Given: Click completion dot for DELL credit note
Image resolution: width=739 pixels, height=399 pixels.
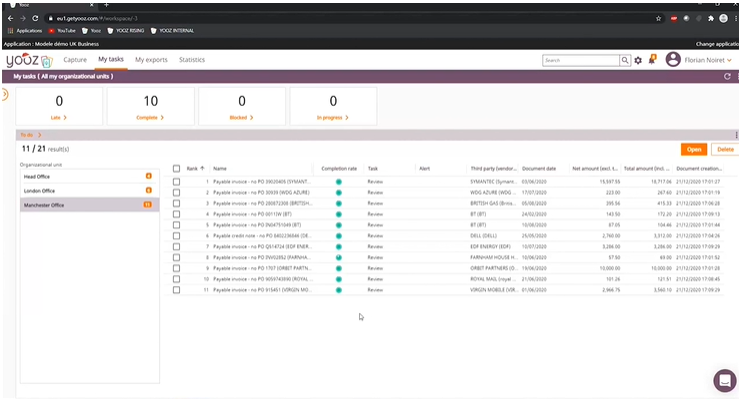Looking at the screenshot, I should pos(338,236).
